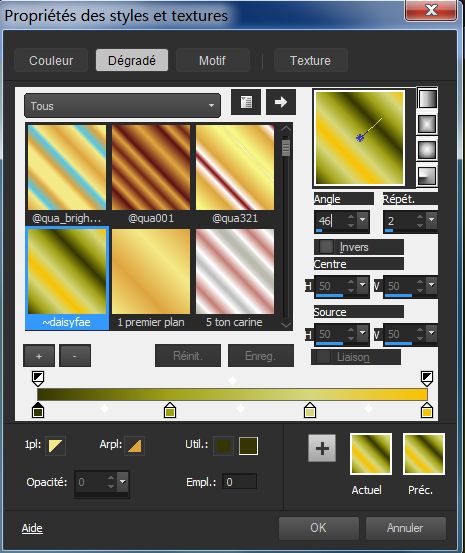Screen dimensions: 465x553
Task: Add current material to palette plus icon
Action: pyautogui.click(x=322, y=448)
